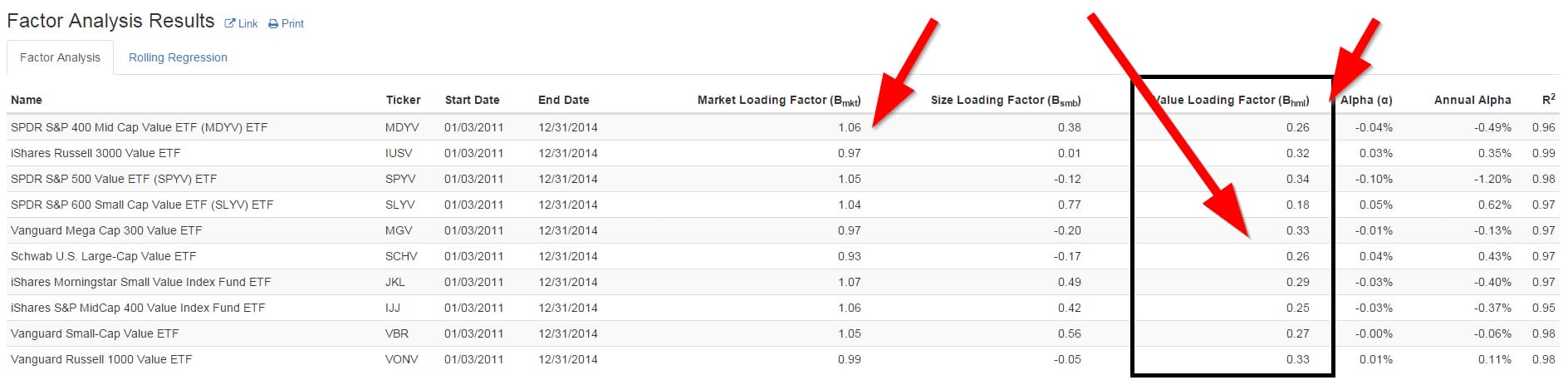Select the iShares Russell 3000 Value ETF row

point(96,153)
